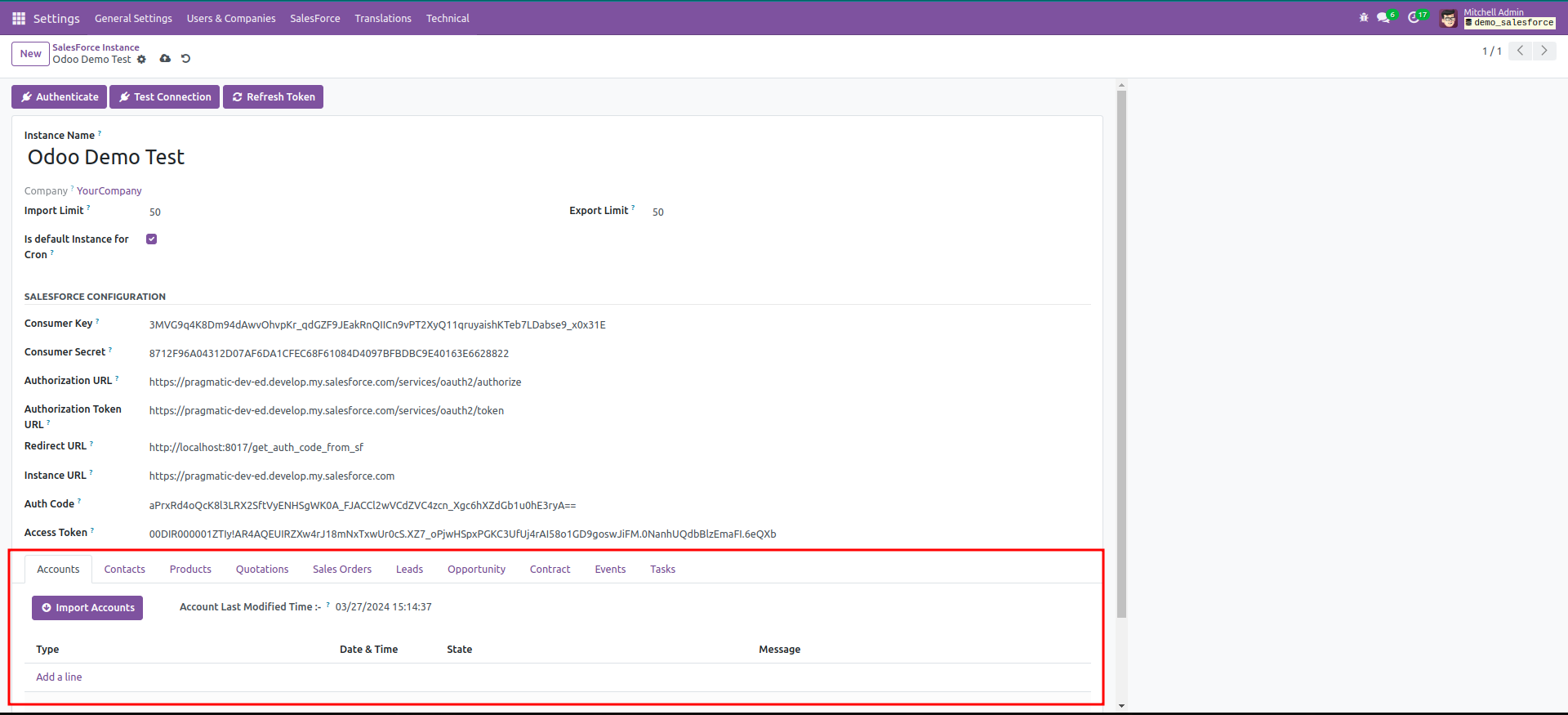Click the debug bug icon
This screenshot has width=1568, height=715.
[1364, 17]
